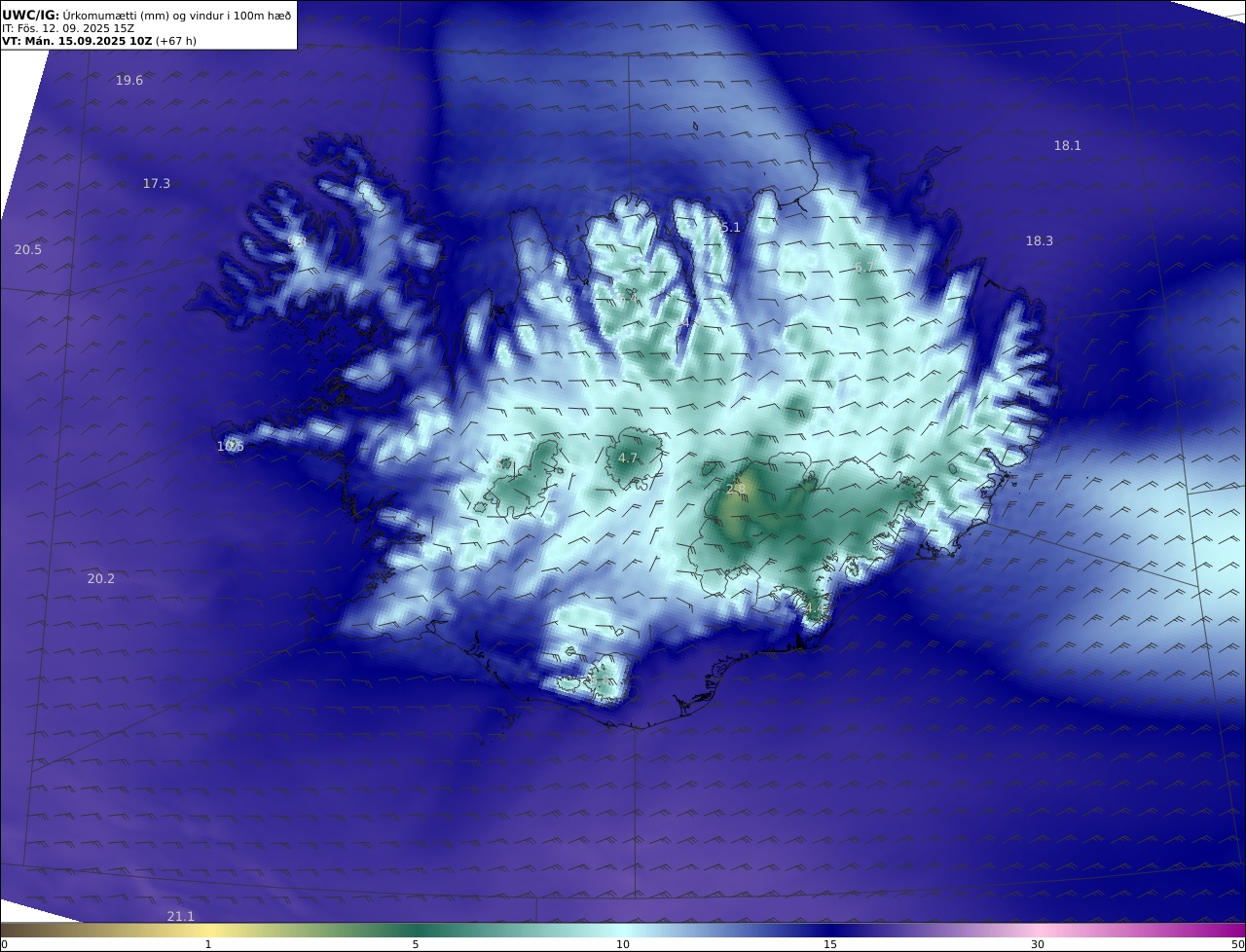The width and height of the screenshot is (1246, 952).
Task: Click the 19.6 value label
Action: coord(129,81)
